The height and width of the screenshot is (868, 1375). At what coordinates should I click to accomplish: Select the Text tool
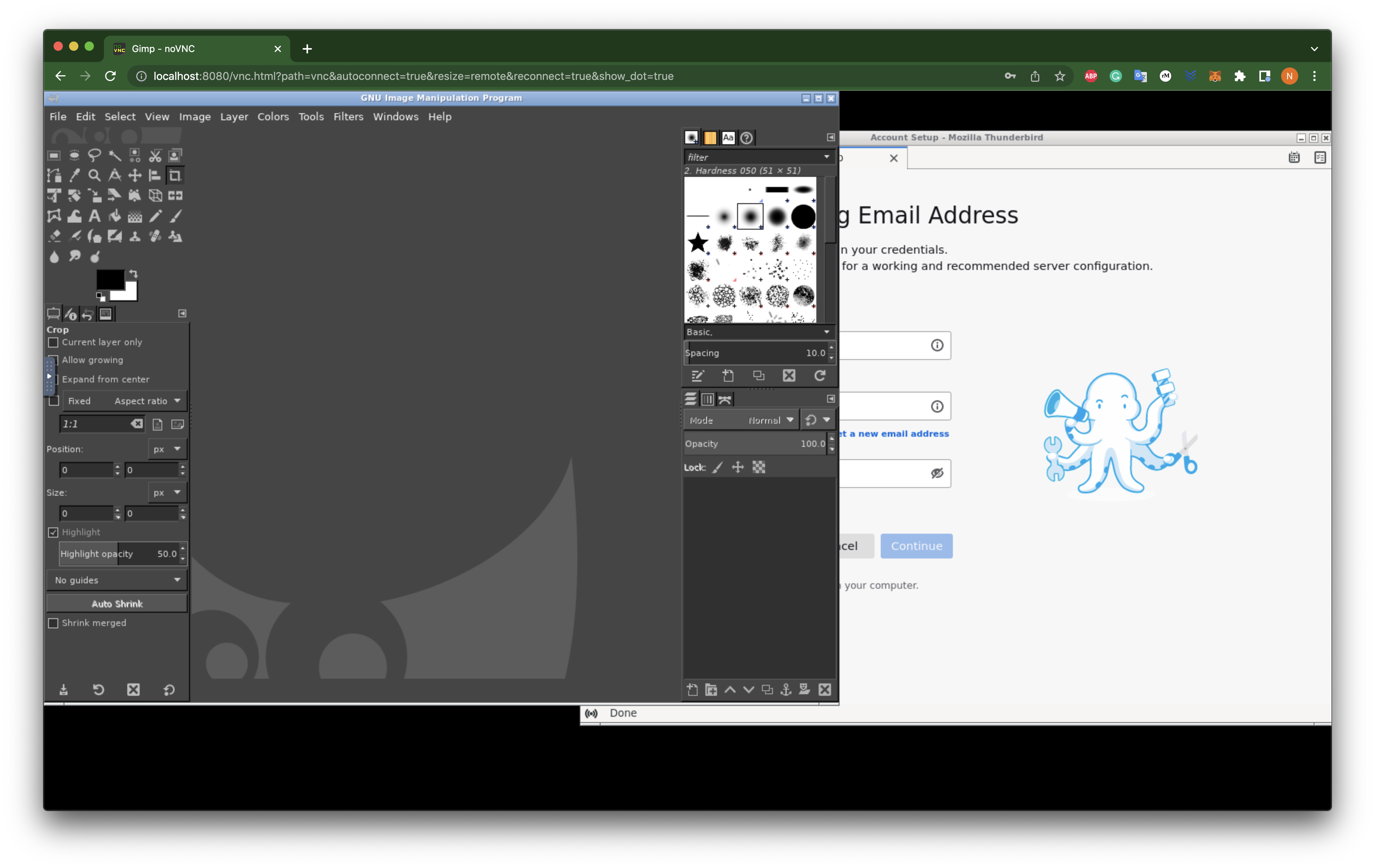(x=94, y=216)
